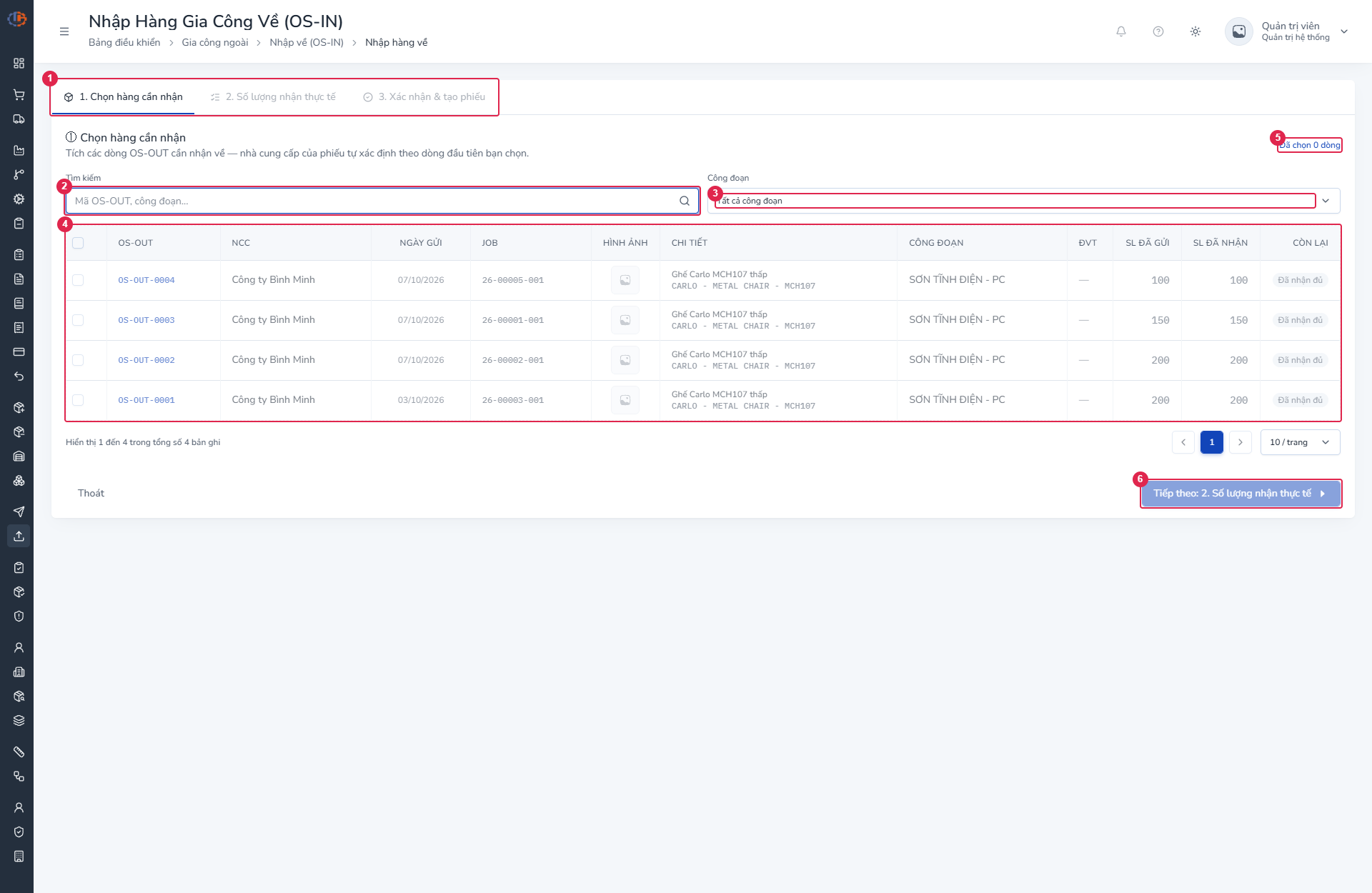Image resolution: width=1372 pixels, height=893 pixels.
Task: Open the factory chart icon in sidebar
Action: tap(19, 151)
